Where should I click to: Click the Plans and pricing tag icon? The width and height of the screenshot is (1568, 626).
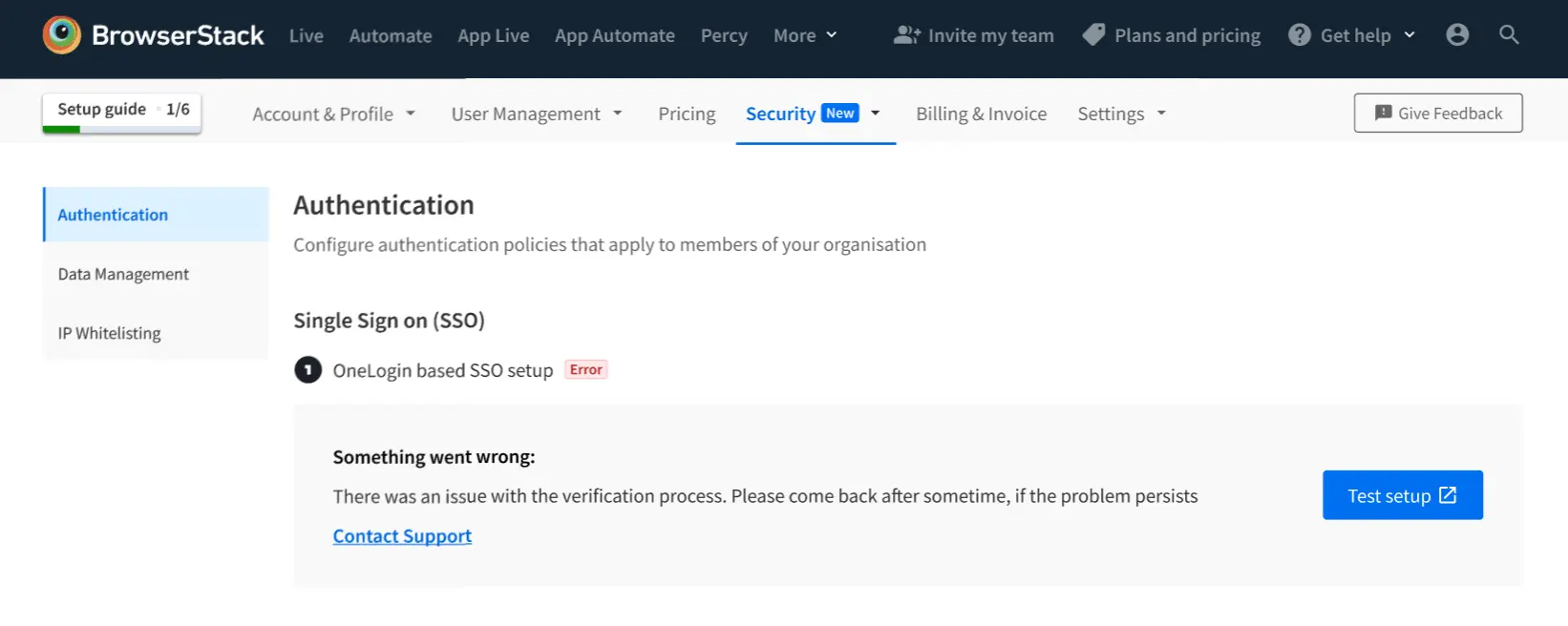(1093, 35)
